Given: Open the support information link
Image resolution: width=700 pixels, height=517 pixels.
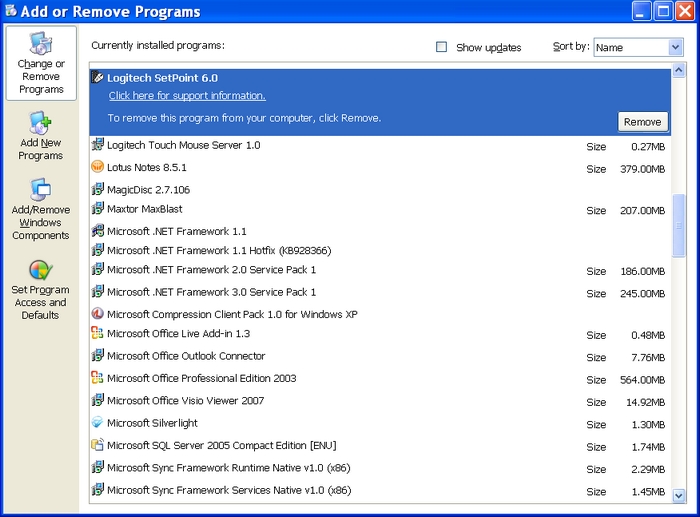Looking at the screenshot, I should click(x=187, y=96).
